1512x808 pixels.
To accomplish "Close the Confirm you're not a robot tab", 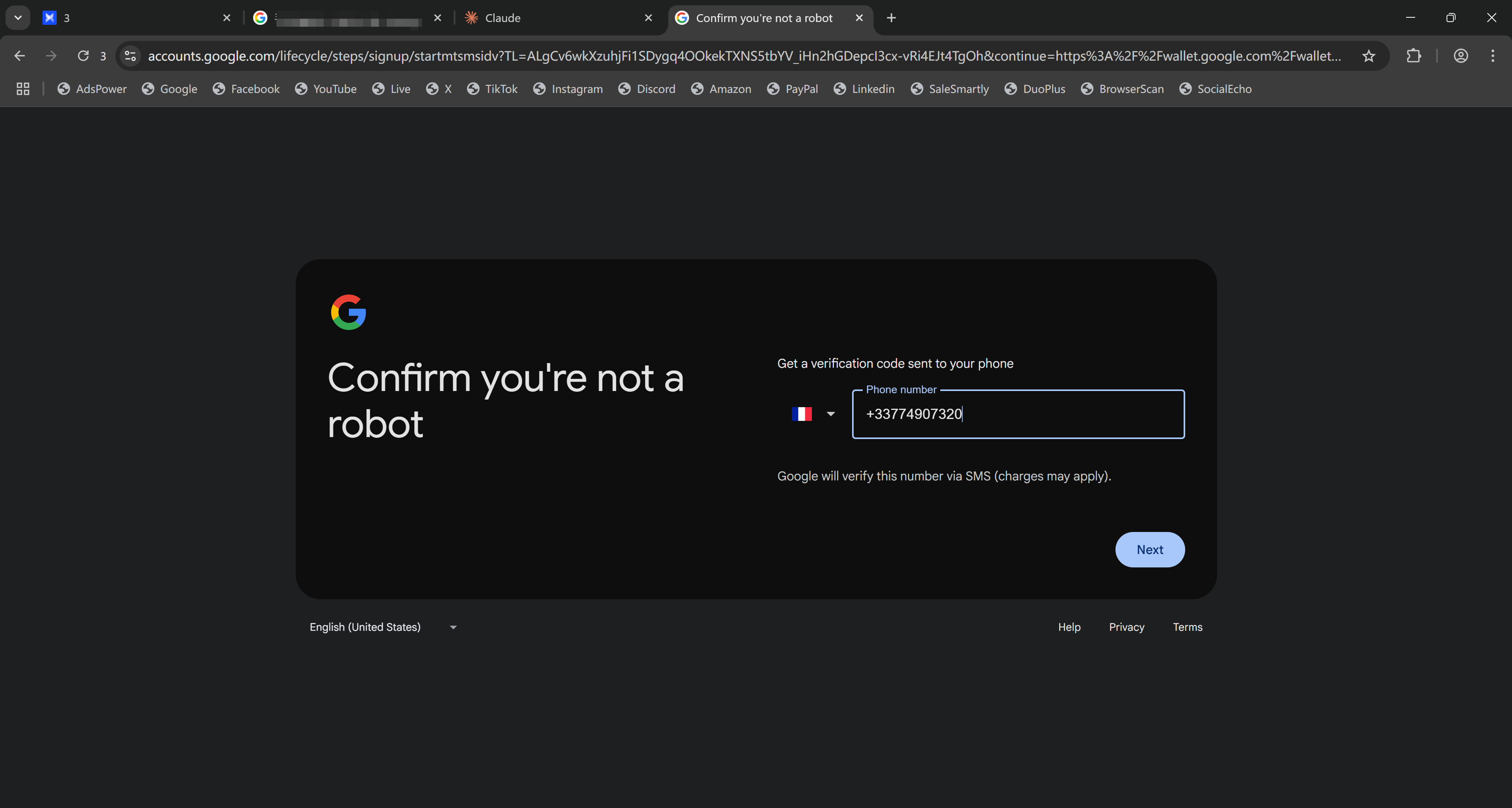I will tap(859, 18).
